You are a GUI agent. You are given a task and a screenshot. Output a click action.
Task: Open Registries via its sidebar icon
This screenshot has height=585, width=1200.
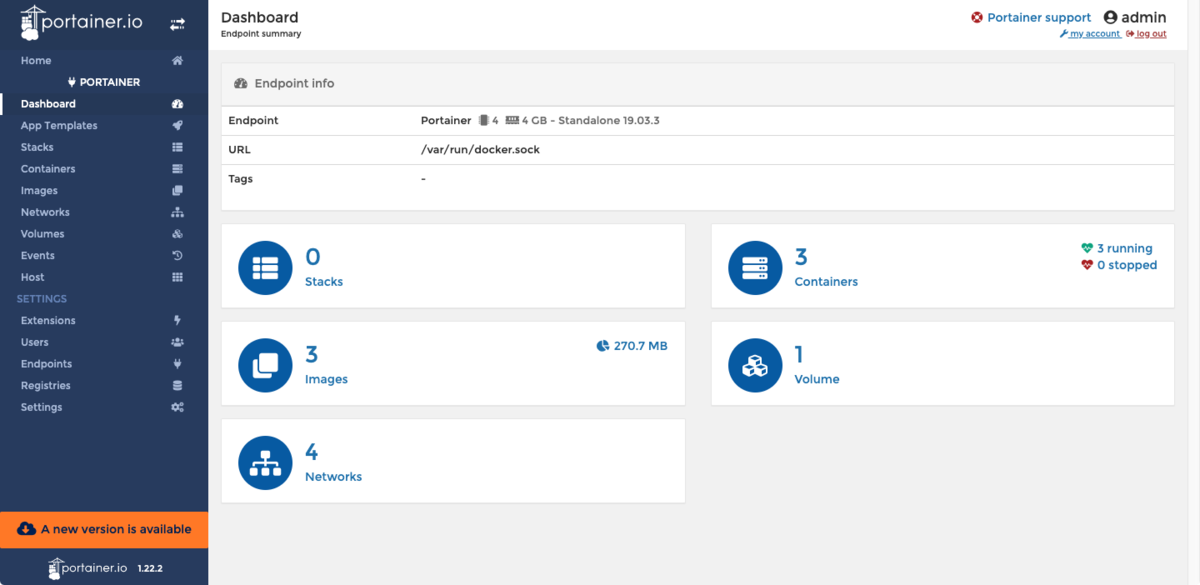[x=177, y=385]
